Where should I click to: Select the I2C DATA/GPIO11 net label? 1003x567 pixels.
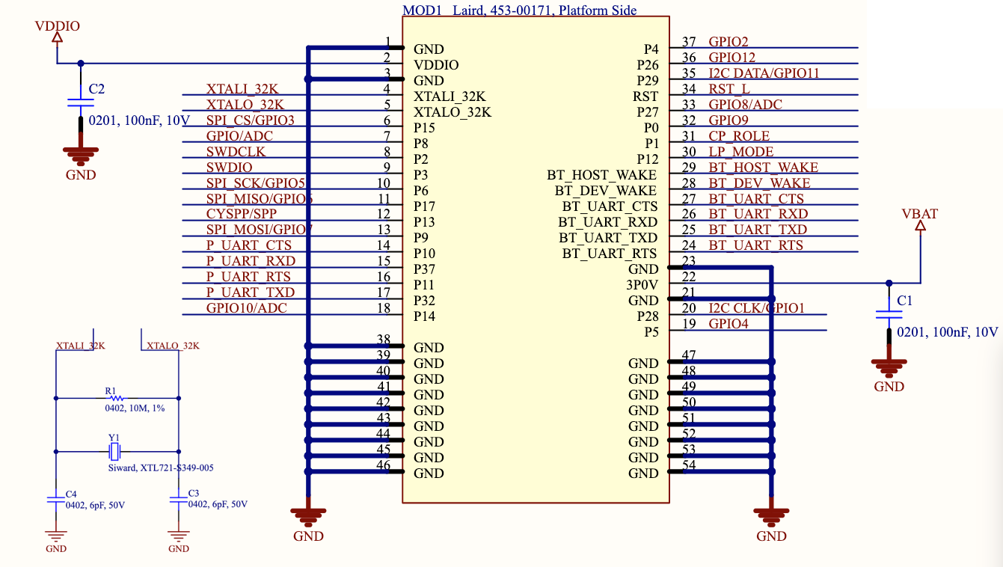764,73
